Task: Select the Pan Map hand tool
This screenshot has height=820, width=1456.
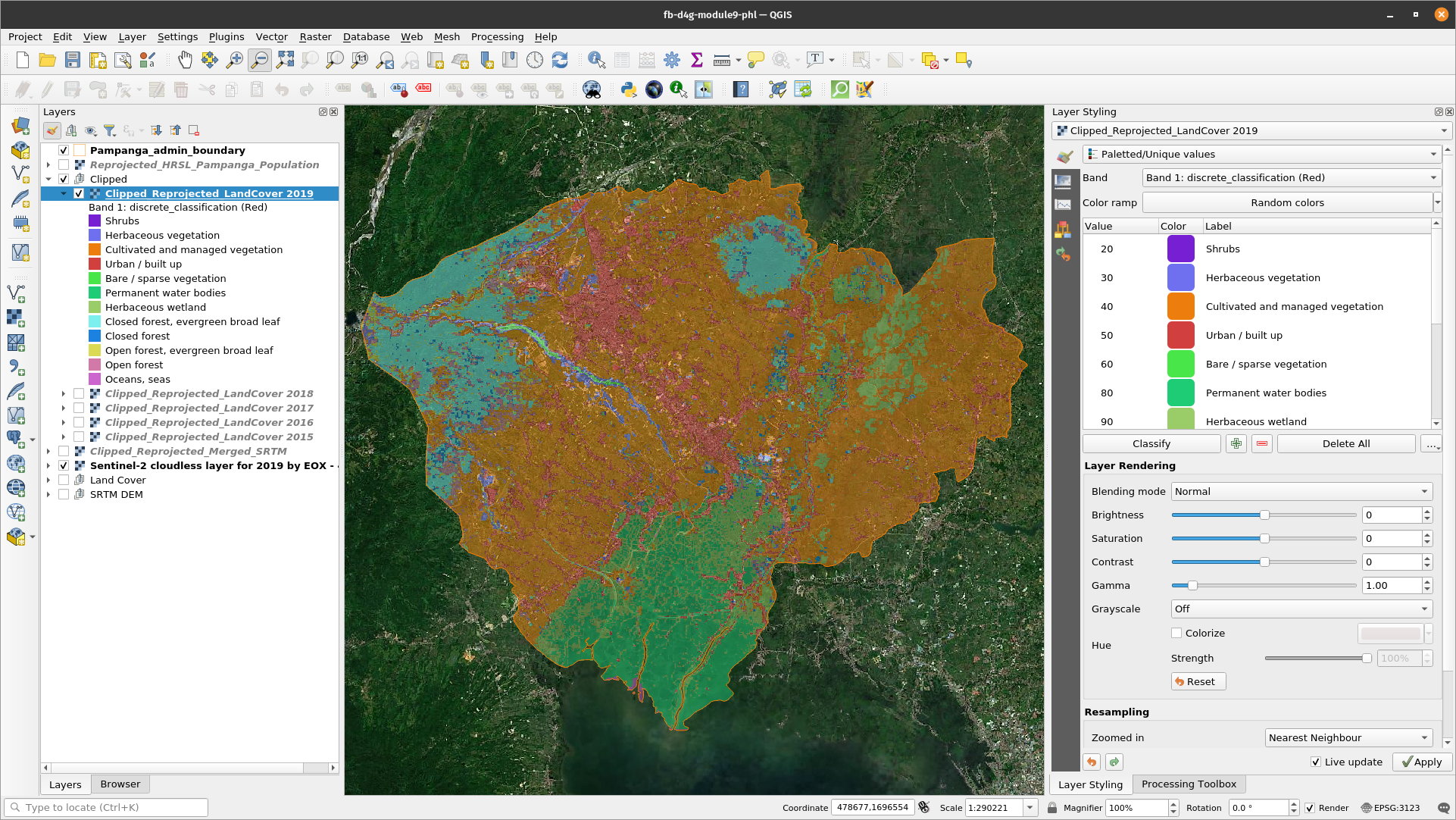Action: 185,60
